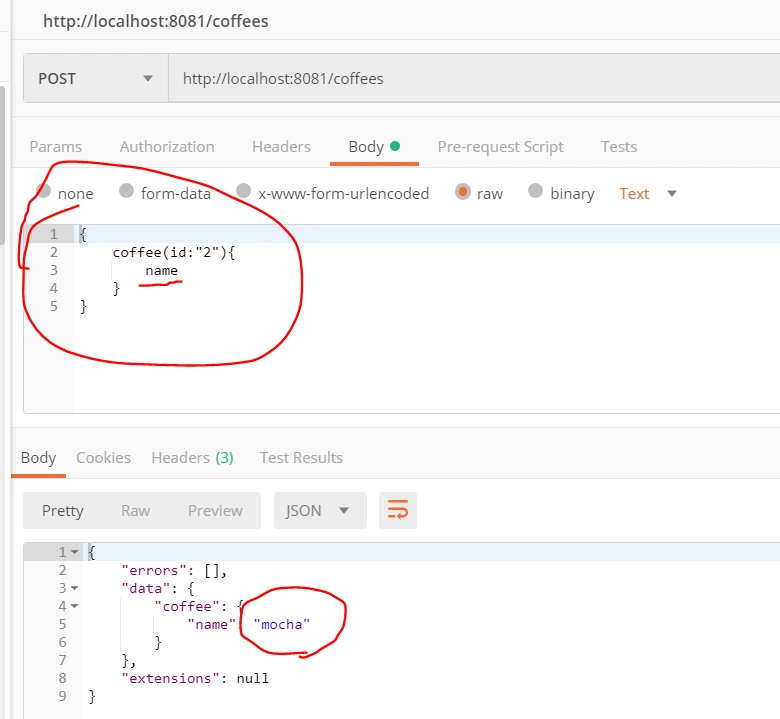This screenshot has width=780, height=719.
Task: Click the green Body indicator dot
Action: click(395, 146)
